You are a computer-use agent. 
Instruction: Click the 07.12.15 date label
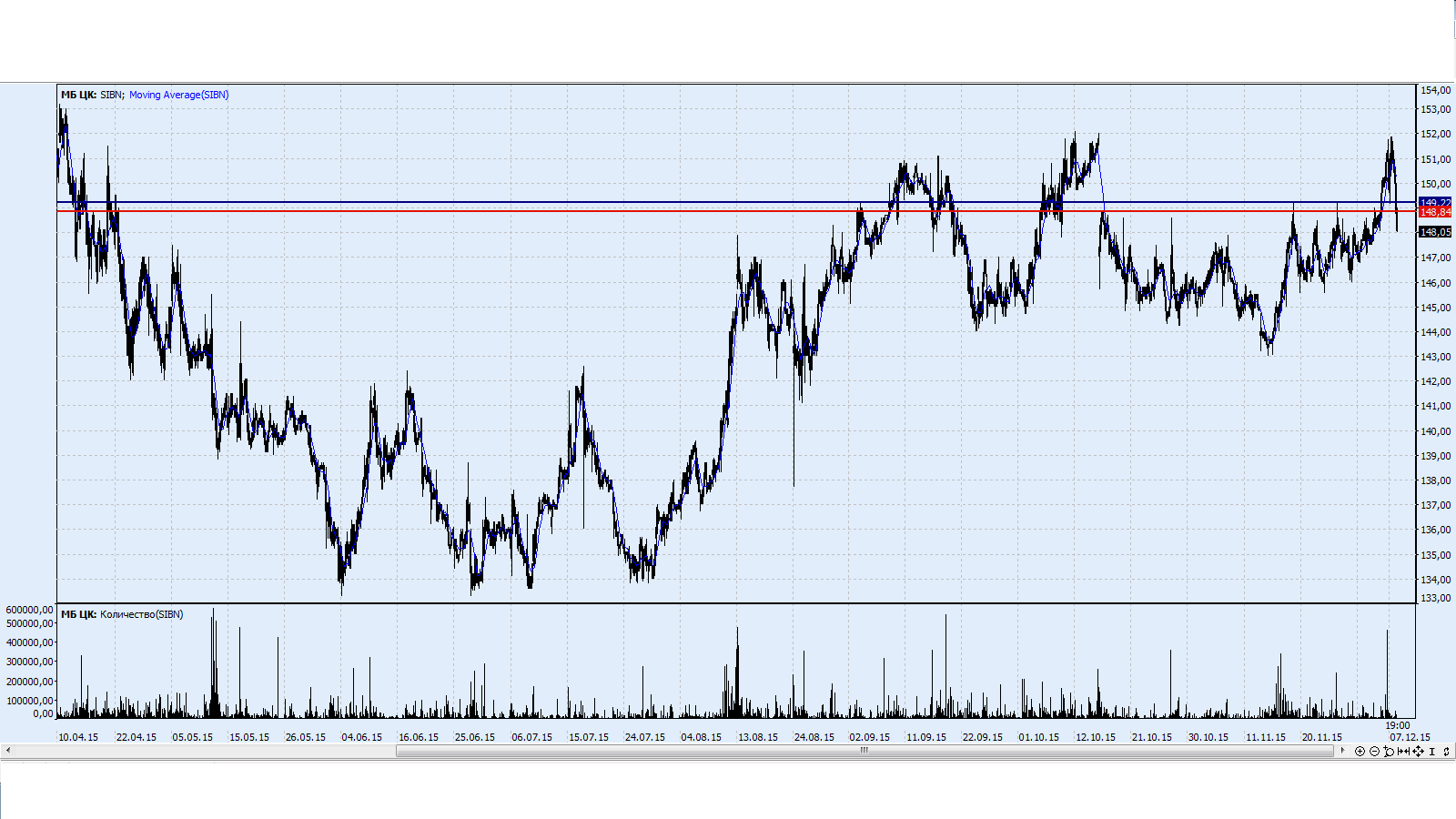point(1410,737)
